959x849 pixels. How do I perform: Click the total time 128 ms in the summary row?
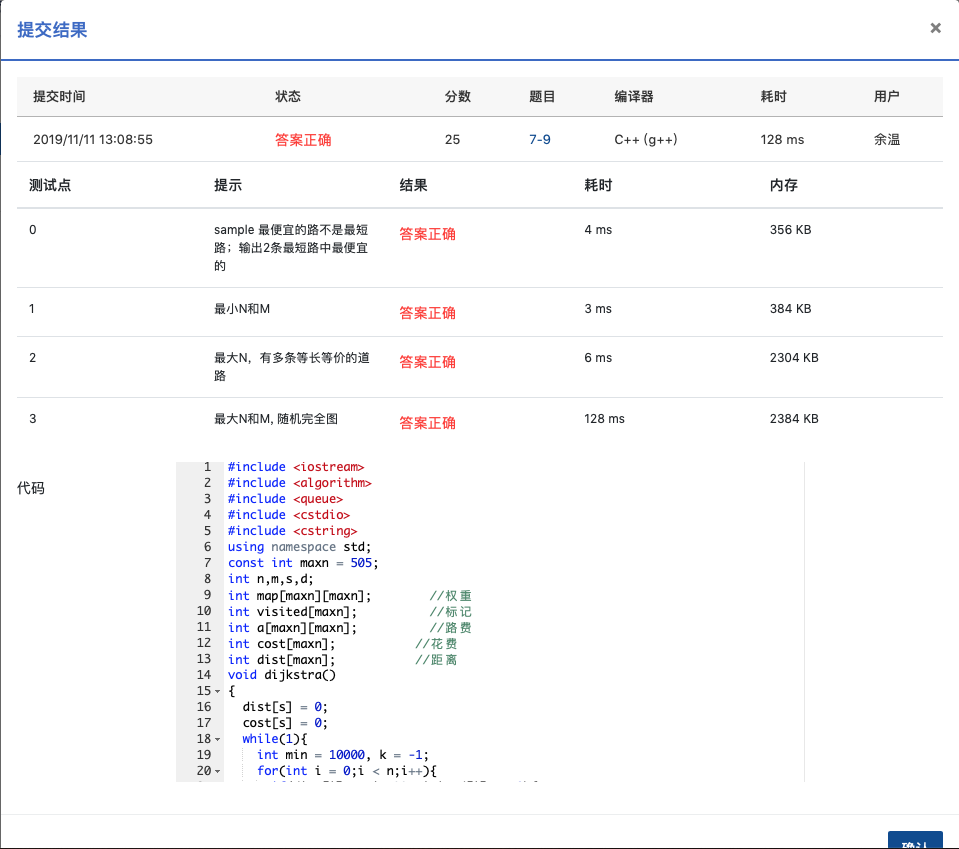[782, 139]
